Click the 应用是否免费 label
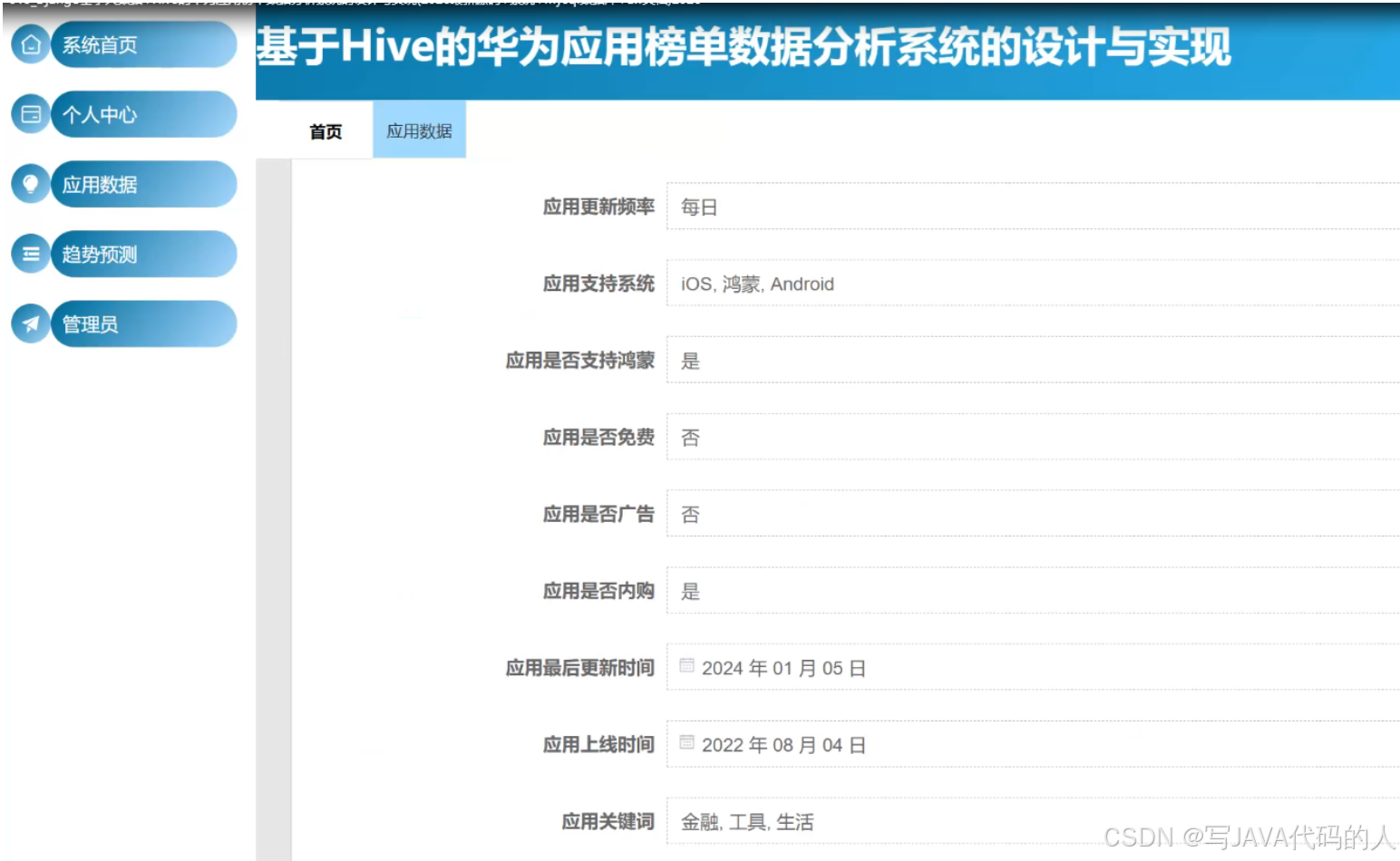This screenshot has width=1400, height=861. tap(598, 437)
